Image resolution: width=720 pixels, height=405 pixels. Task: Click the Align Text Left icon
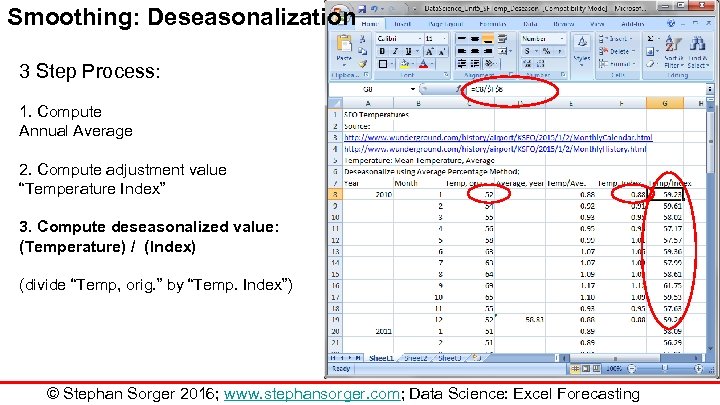tap(462, 51)
